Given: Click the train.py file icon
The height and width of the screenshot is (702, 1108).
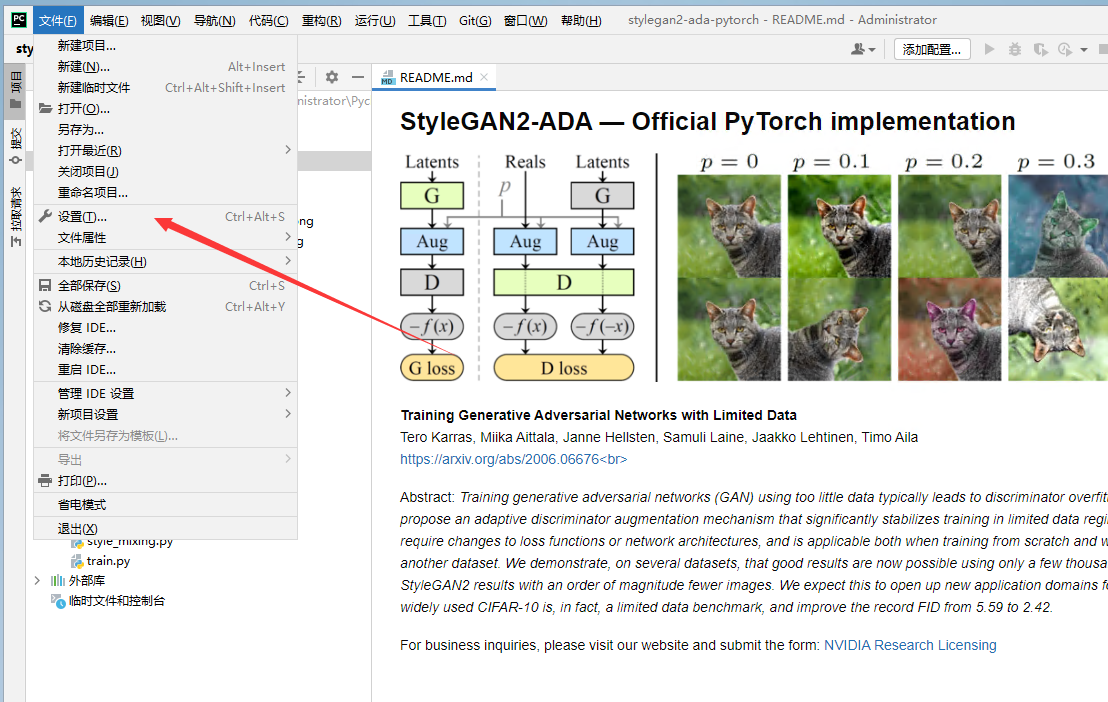Looking at the screenshot, I should pos(77,561).
